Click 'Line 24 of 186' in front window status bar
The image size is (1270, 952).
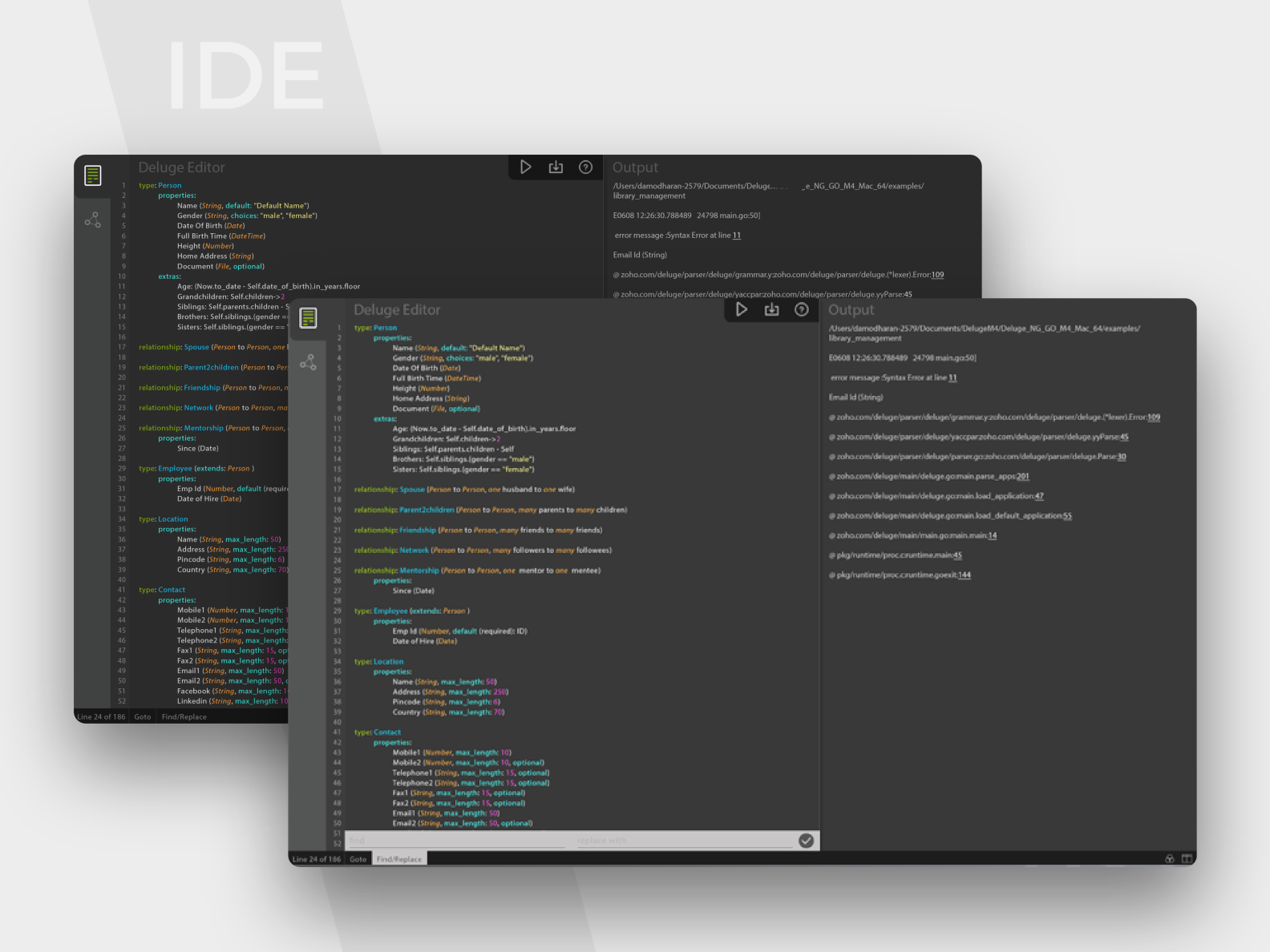coord(317,859)
